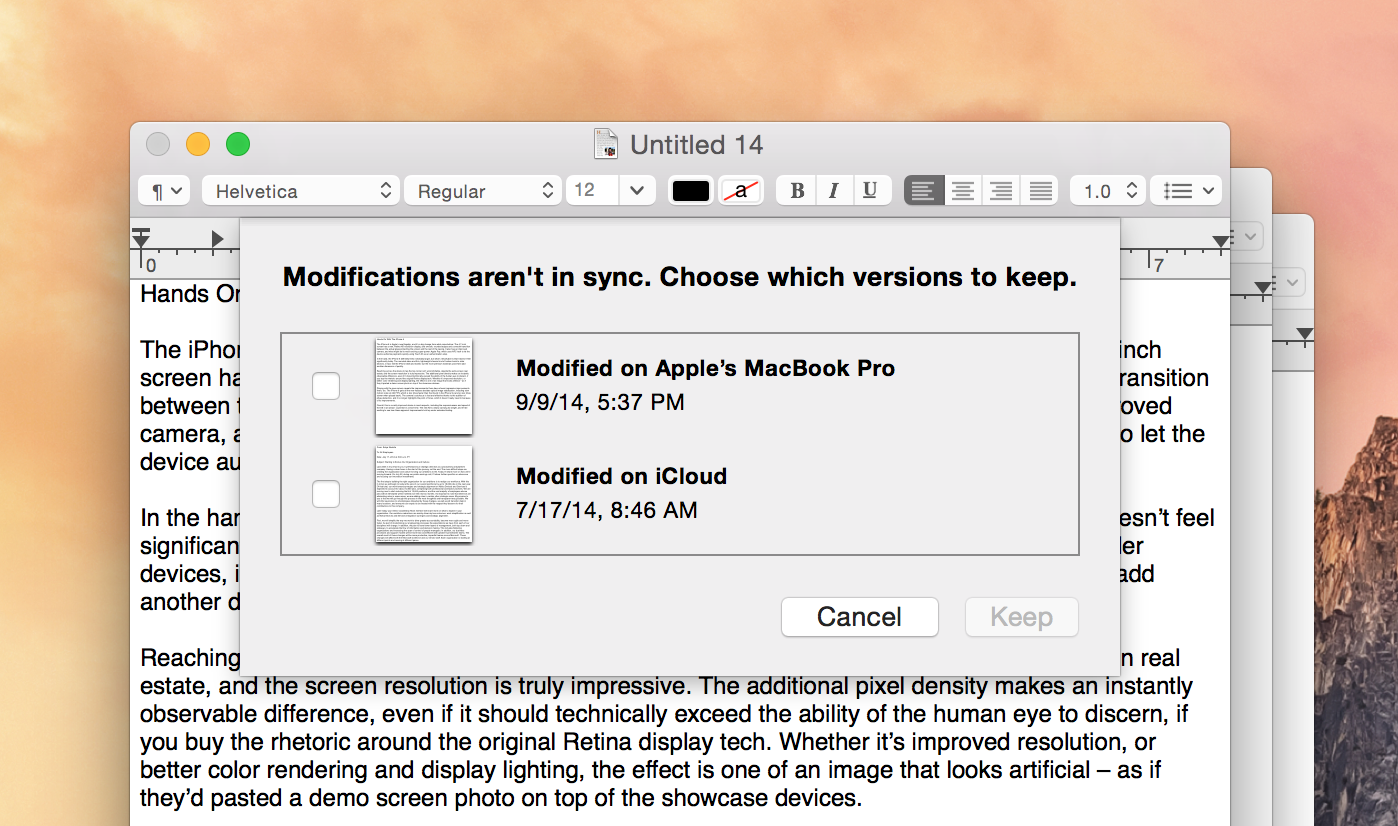
Task: Click the "Modified on Apple's MacBook Pro" label
Action: coord(705,368)
